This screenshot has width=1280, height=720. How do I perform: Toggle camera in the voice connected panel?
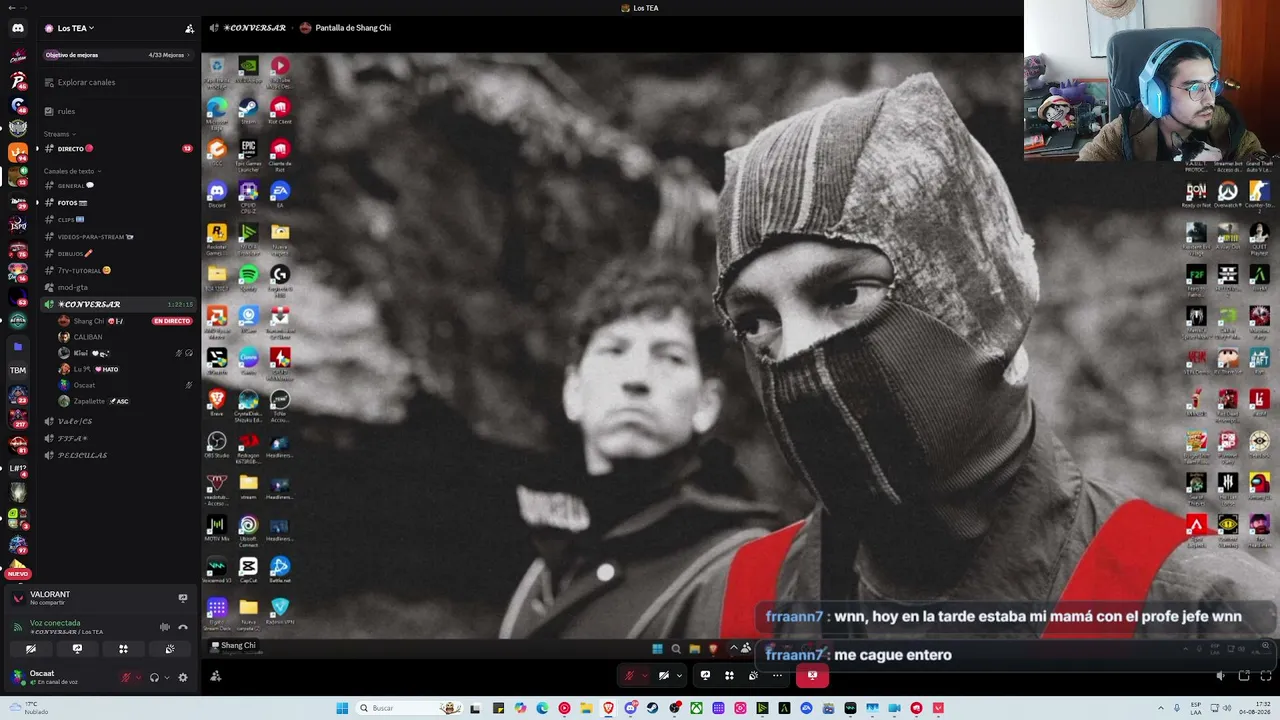pos(31,649)
